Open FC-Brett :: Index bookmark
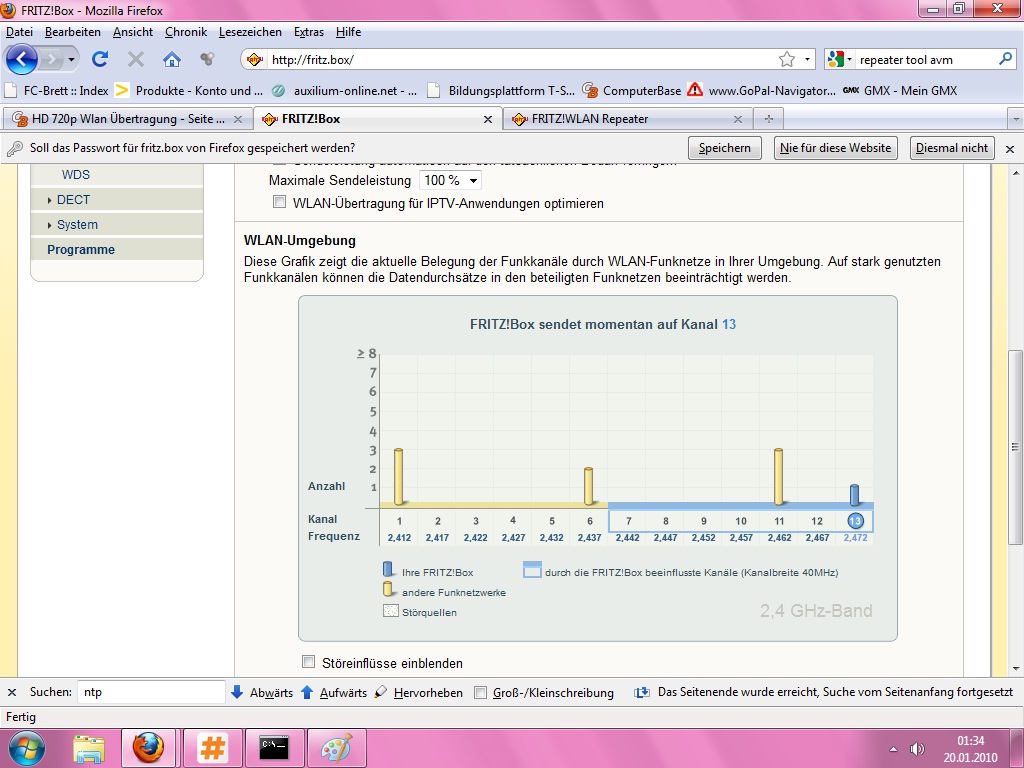The height and width of the screenshot is (768, 1024). coord(57,91)
